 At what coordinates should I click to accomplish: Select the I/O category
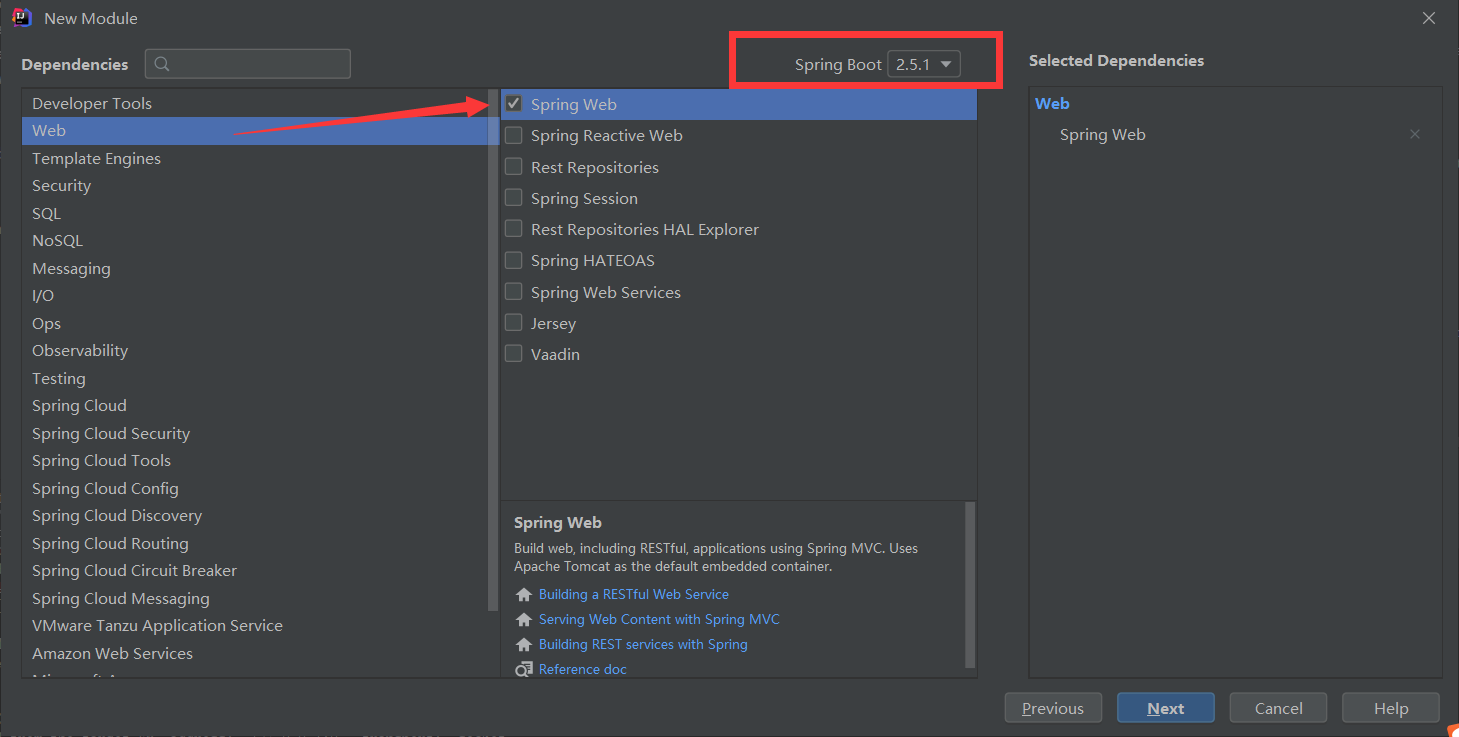[254, 296]
